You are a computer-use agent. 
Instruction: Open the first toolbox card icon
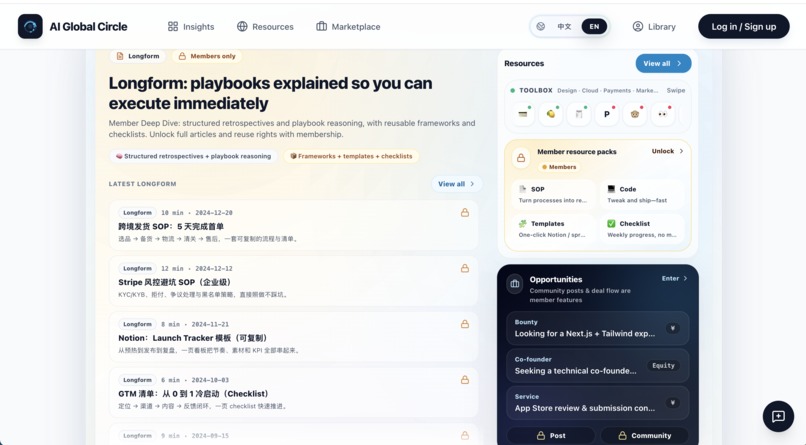523,114
